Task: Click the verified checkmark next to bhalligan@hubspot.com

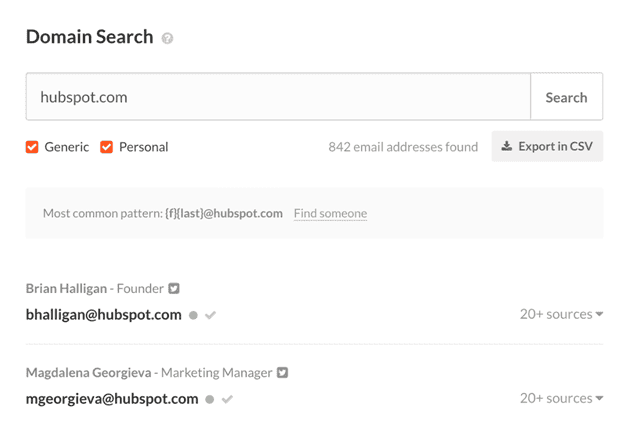Action: [x=210, y=315]
